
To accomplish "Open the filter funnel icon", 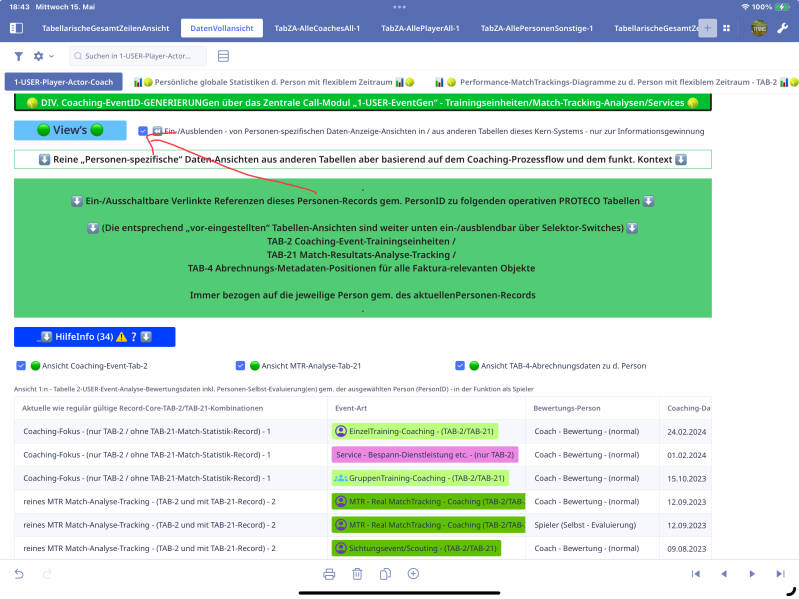I will click(18, 56).
